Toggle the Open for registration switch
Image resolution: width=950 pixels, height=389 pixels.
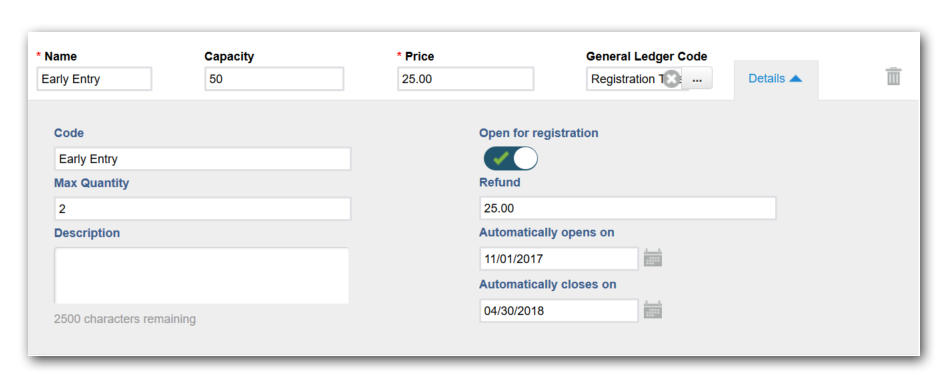(x=510, y=159)
